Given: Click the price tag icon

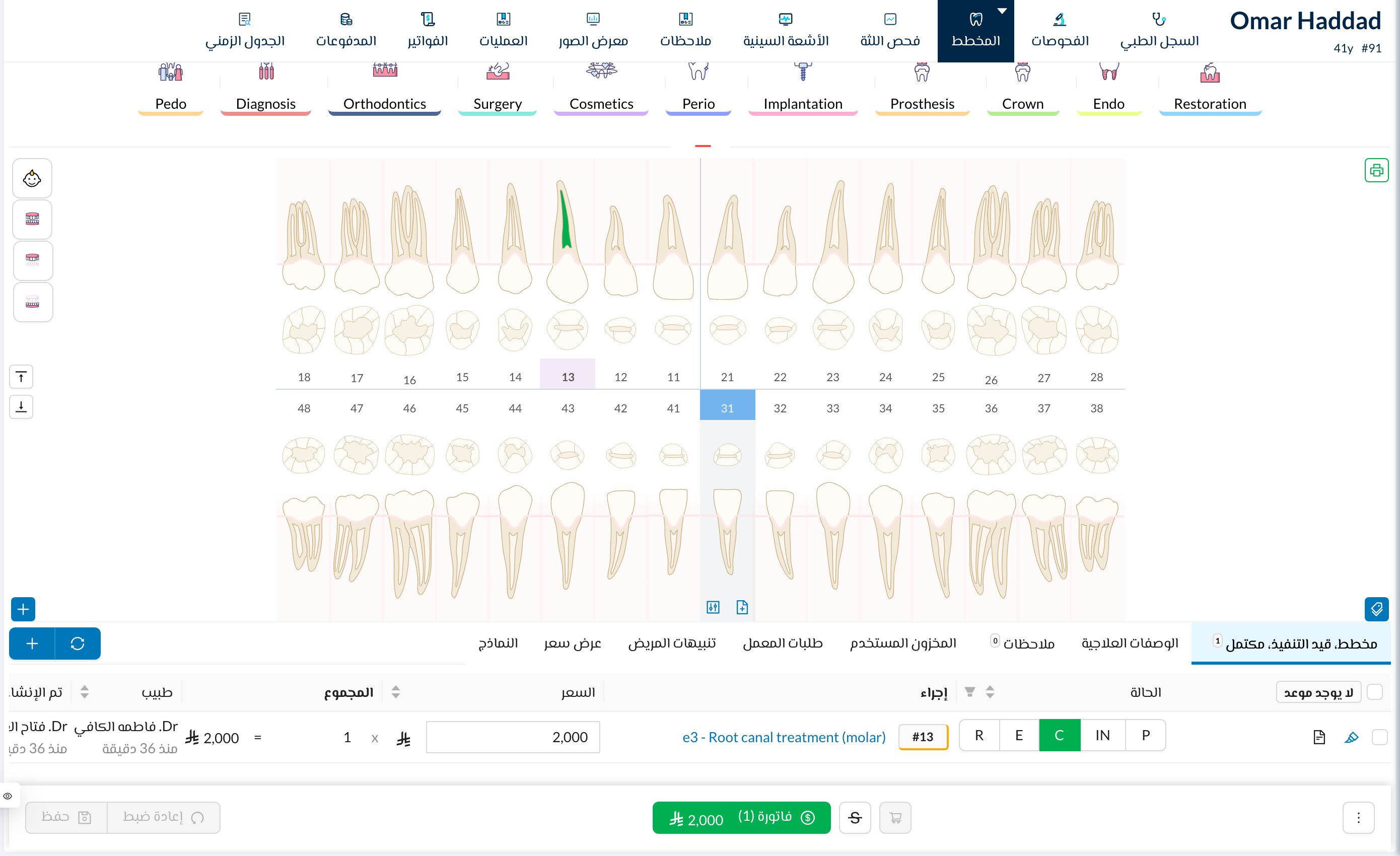Looking at the screenshot, I should 1376,609.
